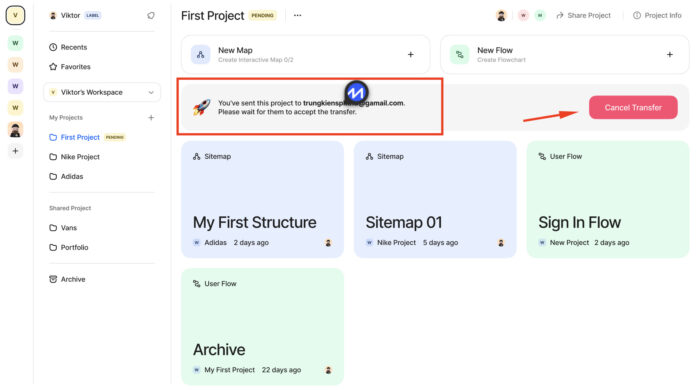700x390 pixels.
Task: Open Project Info
Action: coord(657,16)
